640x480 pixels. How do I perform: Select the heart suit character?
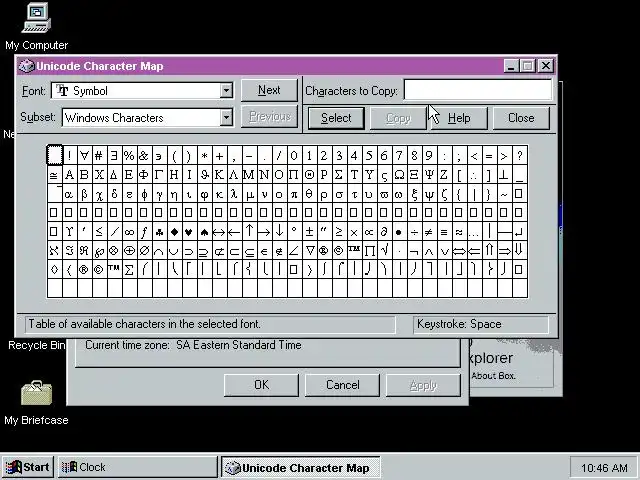[189, 232]
